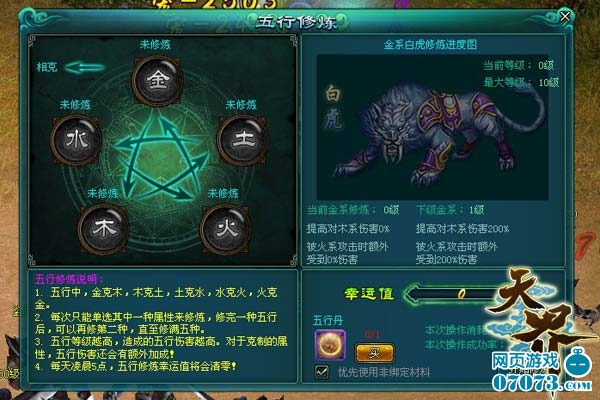This screenshot has height=400, width=600.
Task: Select the 木 (Wood) element orb
Action: coord(104,229)
